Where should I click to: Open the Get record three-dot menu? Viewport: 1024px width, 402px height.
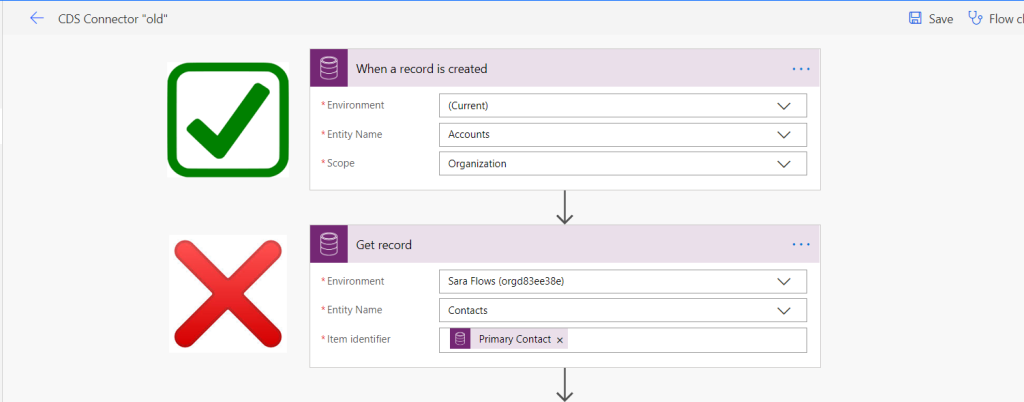[800, 245]
